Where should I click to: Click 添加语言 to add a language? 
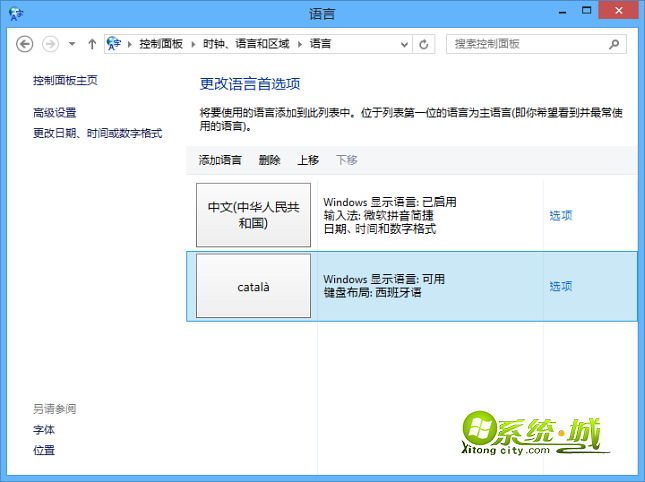pos(220,160)
